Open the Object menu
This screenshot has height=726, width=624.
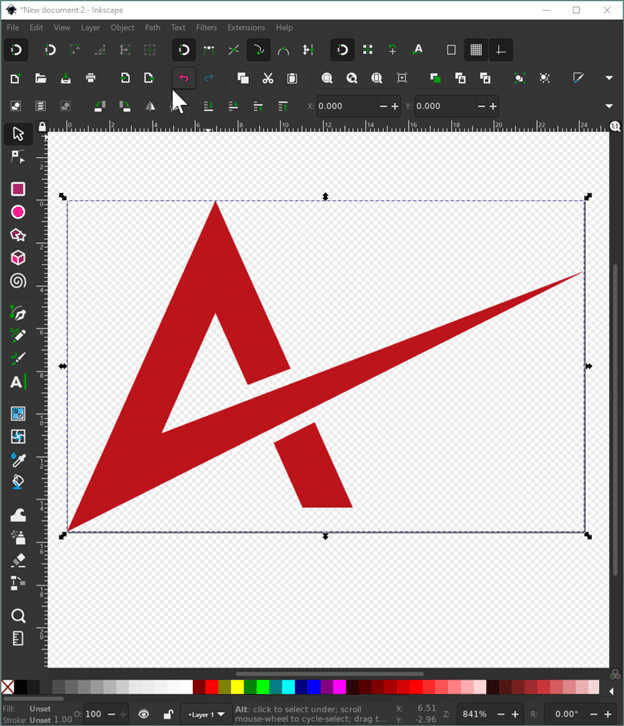click(122, 28)
